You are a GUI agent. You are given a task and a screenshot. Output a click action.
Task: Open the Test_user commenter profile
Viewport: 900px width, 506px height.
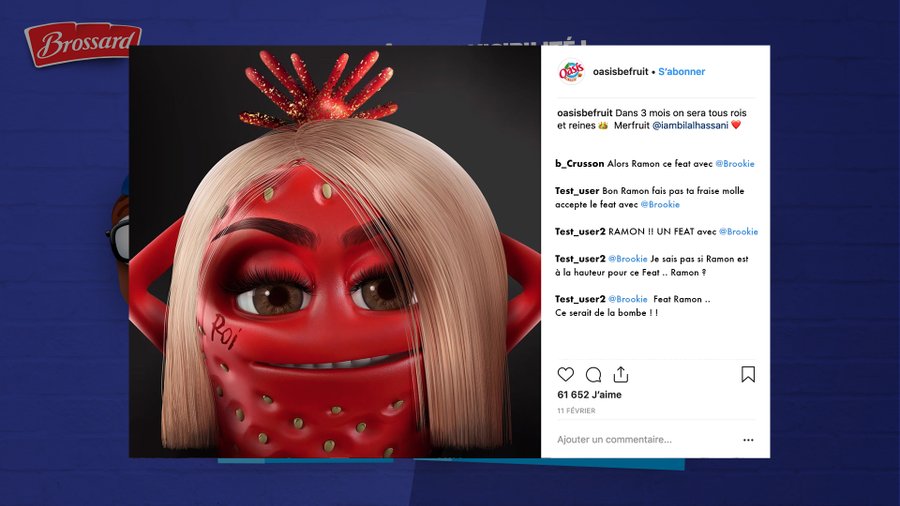coord(577,190)
